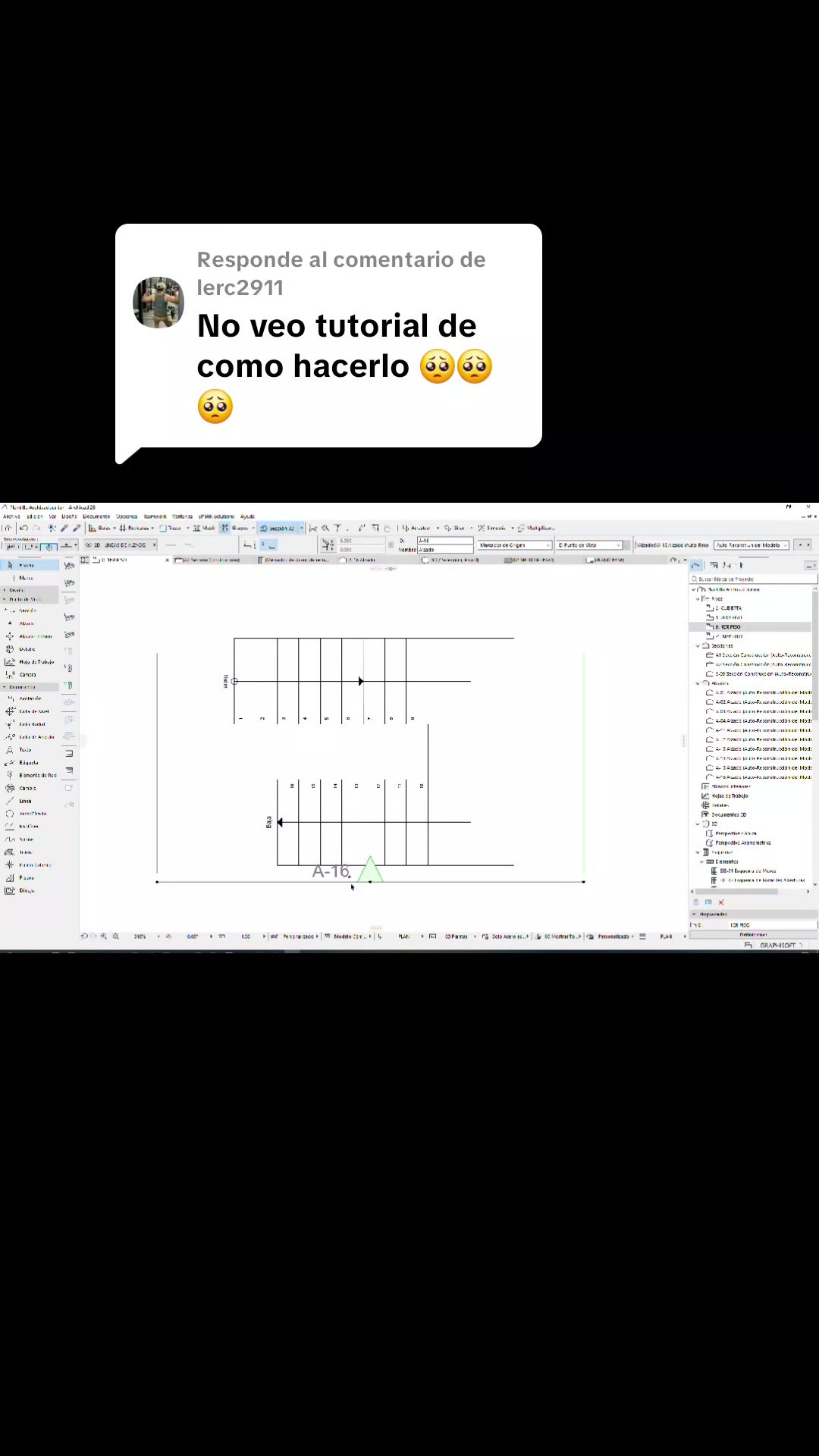Select the Texto tool
This screenshot has height=1456, width=819.
[30, 749]
